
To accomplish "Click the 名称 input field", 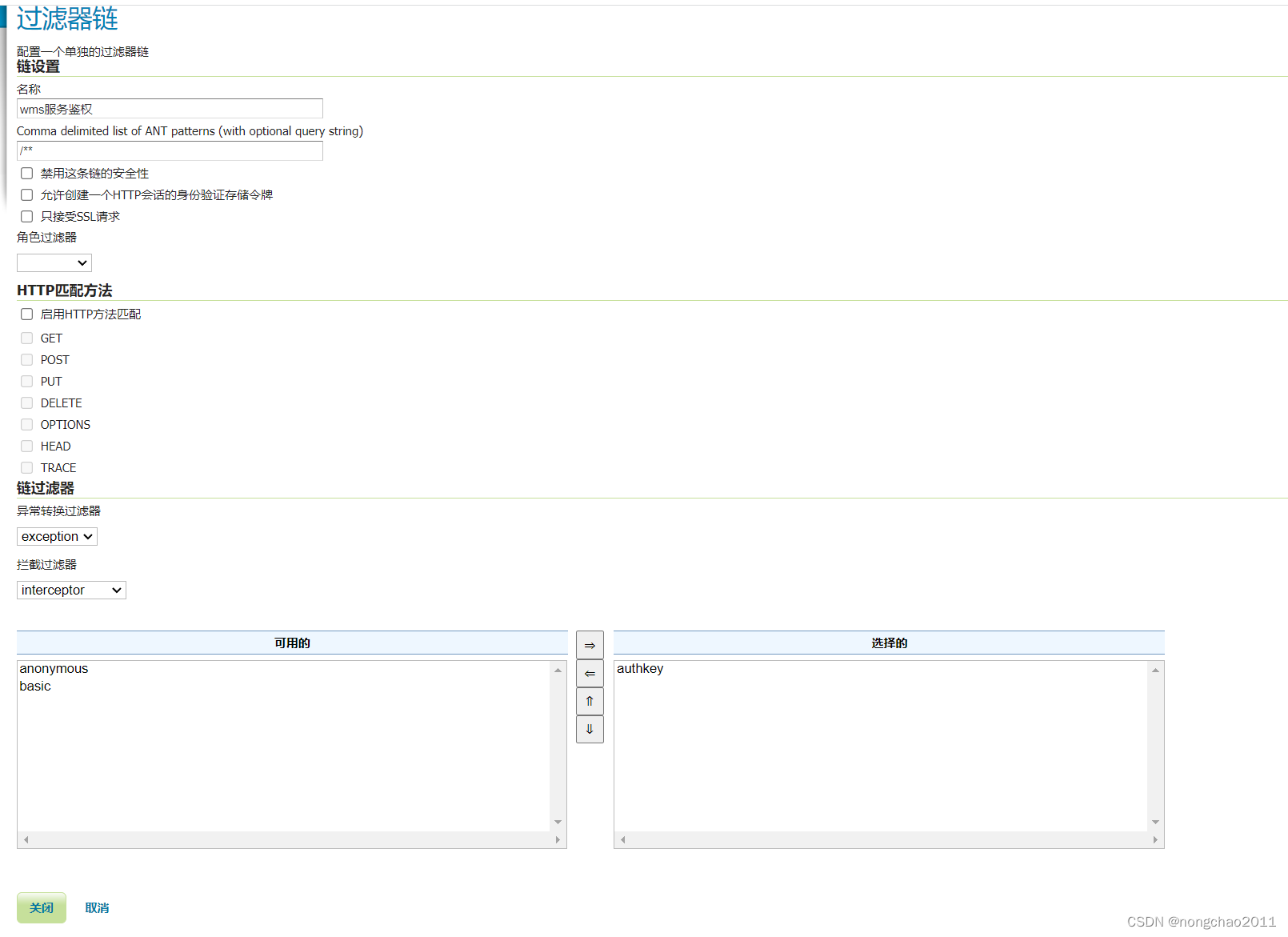I will click(x=170, y=108).
